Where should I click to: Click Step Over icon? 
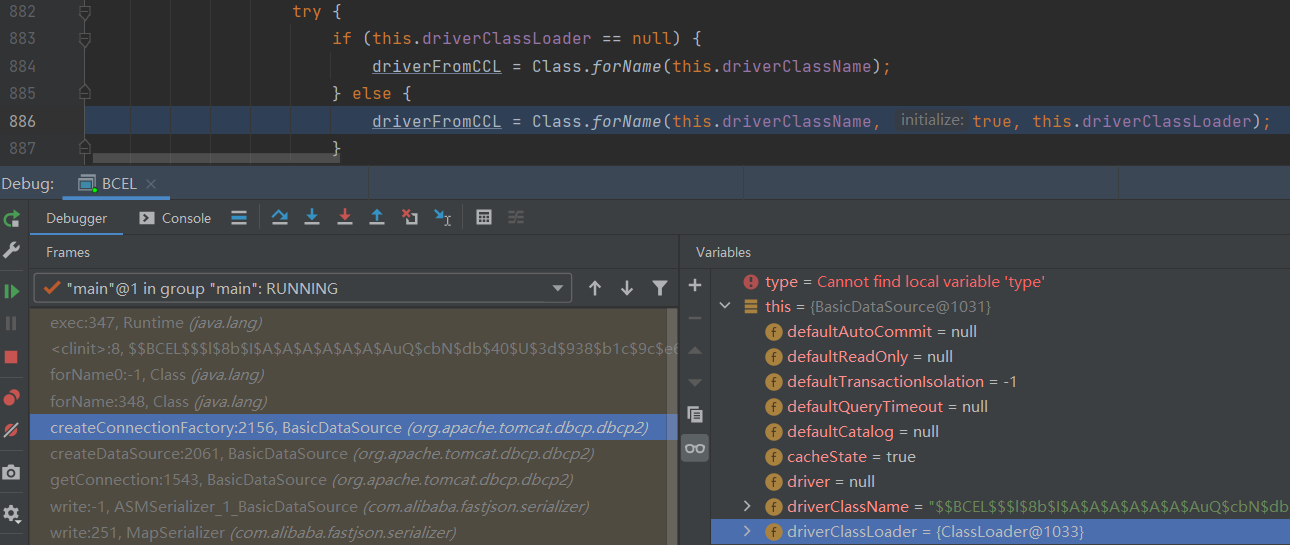click(280, 217)
